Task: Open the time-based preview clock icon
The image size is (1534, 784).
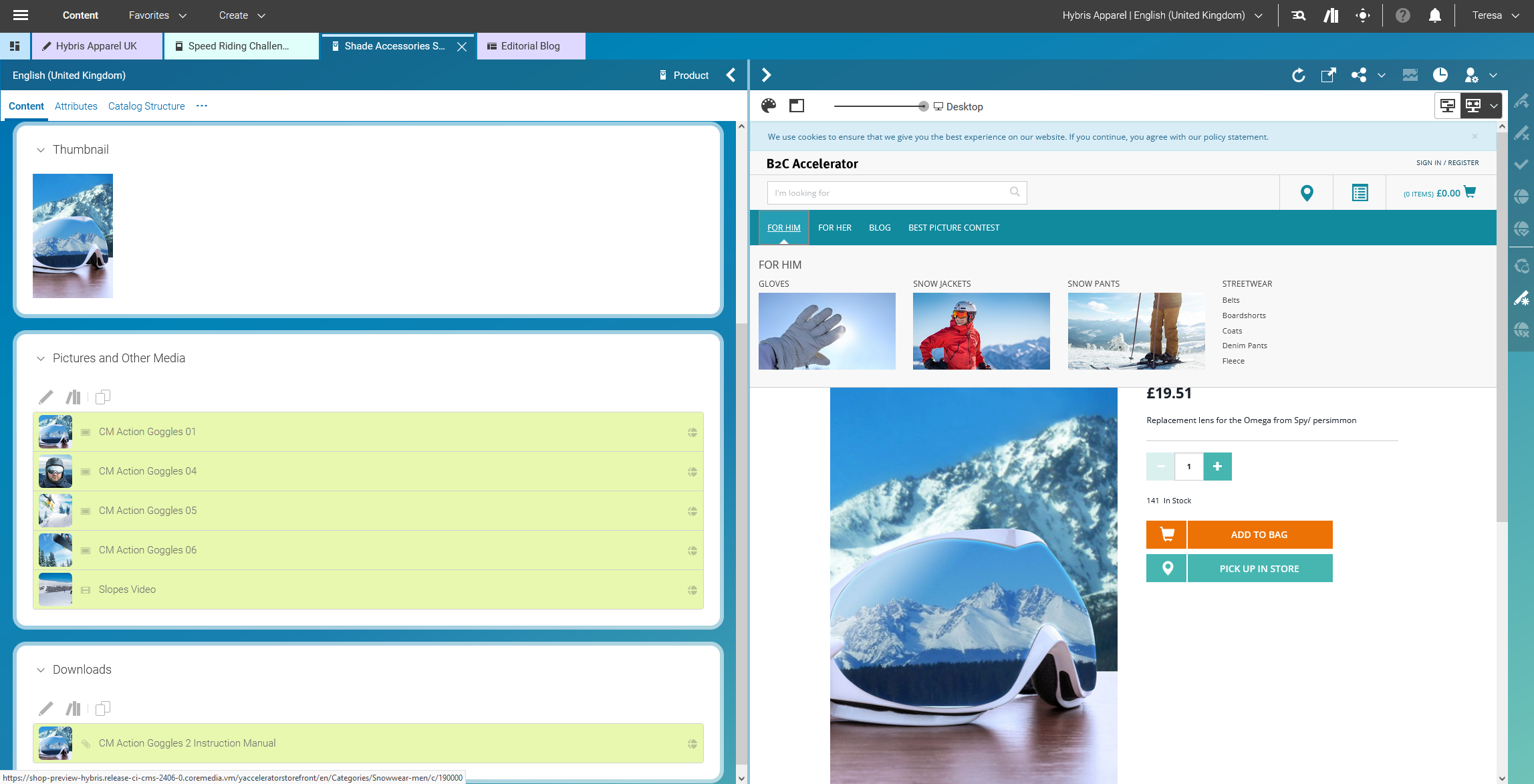Action: (1440, 75)
